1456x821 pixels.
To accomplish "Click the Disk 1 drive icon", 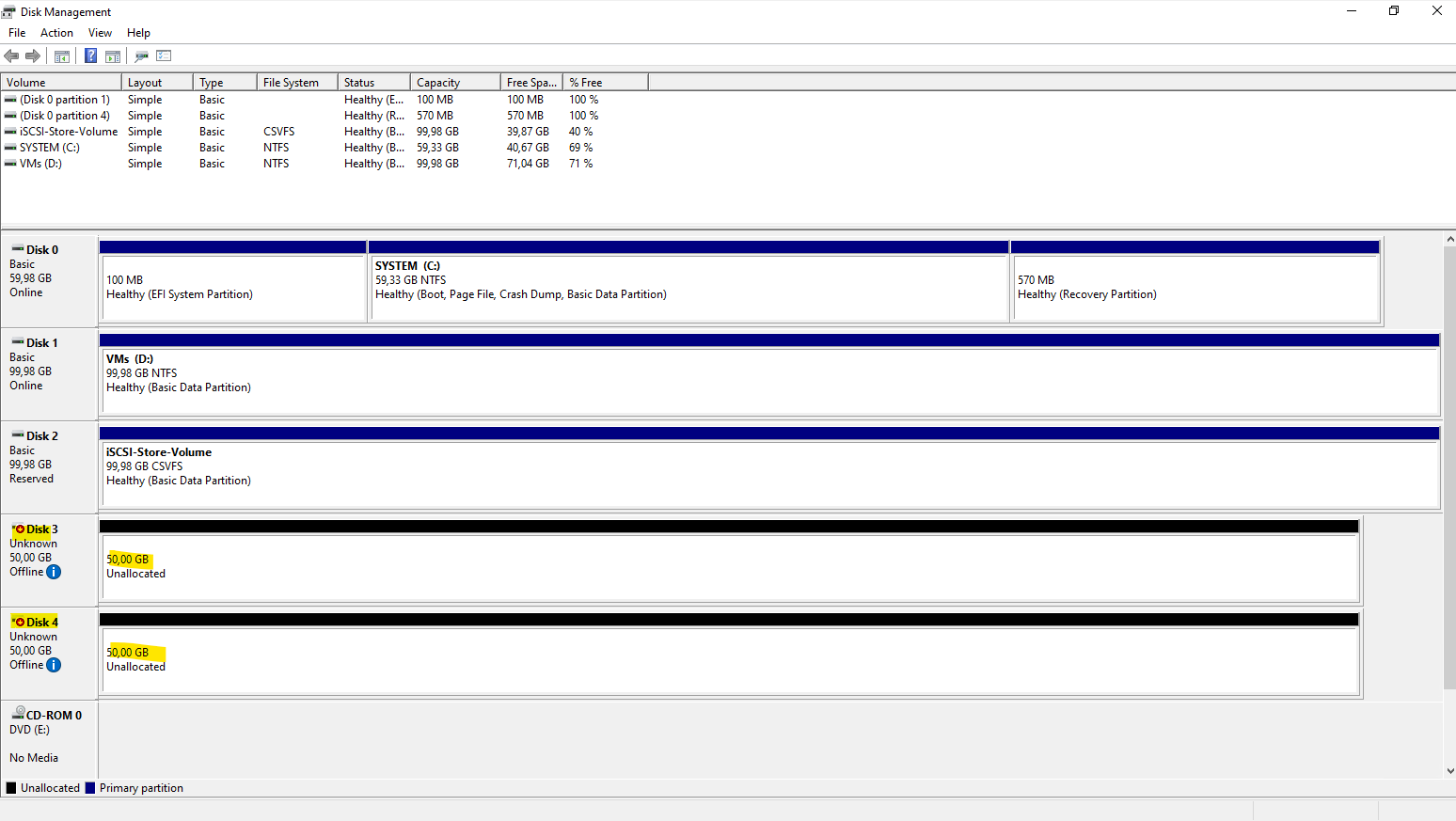I will pyautogui.click(x=18, y=342).
